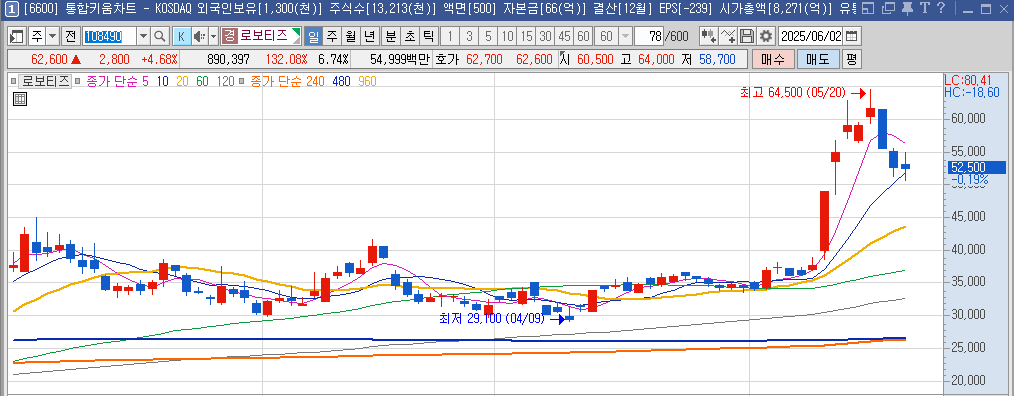Click the save chart floppy icon
The height and width of the screenshot is (396, 1014).
pyautogui.click(x=747, y=36)
